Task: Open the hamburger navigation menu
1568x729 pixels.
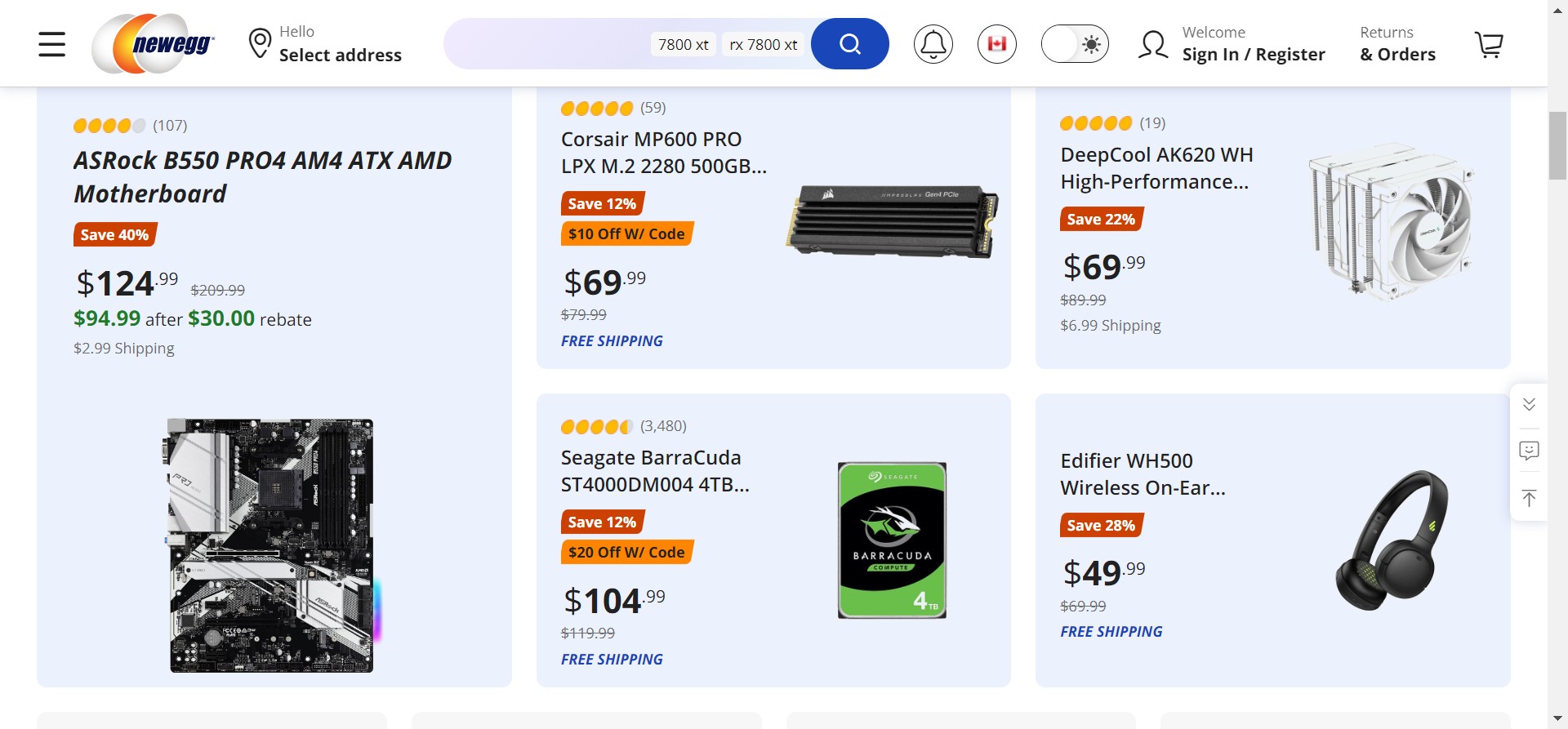Action: [51, 44]
